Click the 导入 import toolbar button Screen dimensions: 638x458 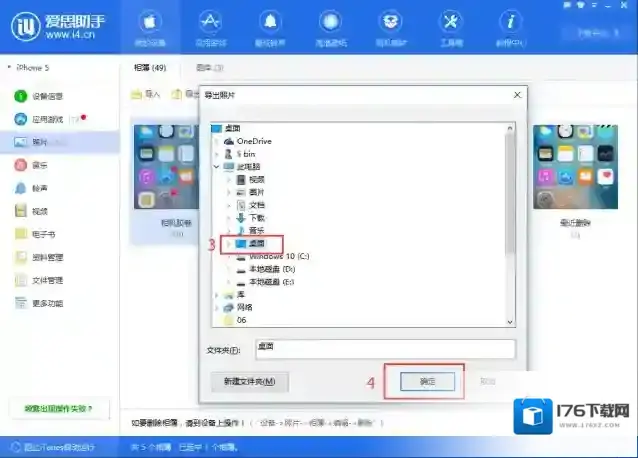pyautogui.click(x=145, y=94)
